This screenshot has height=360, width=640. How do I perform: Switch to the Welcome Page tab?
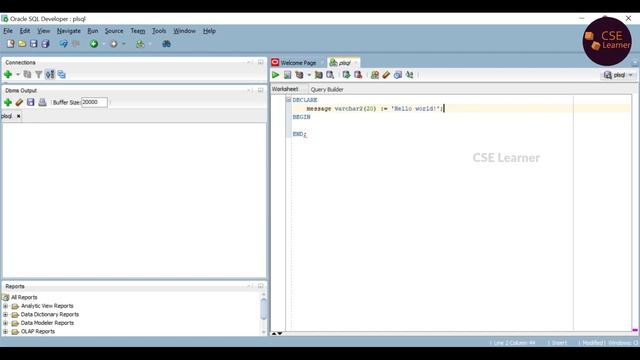tap(298, 62)
